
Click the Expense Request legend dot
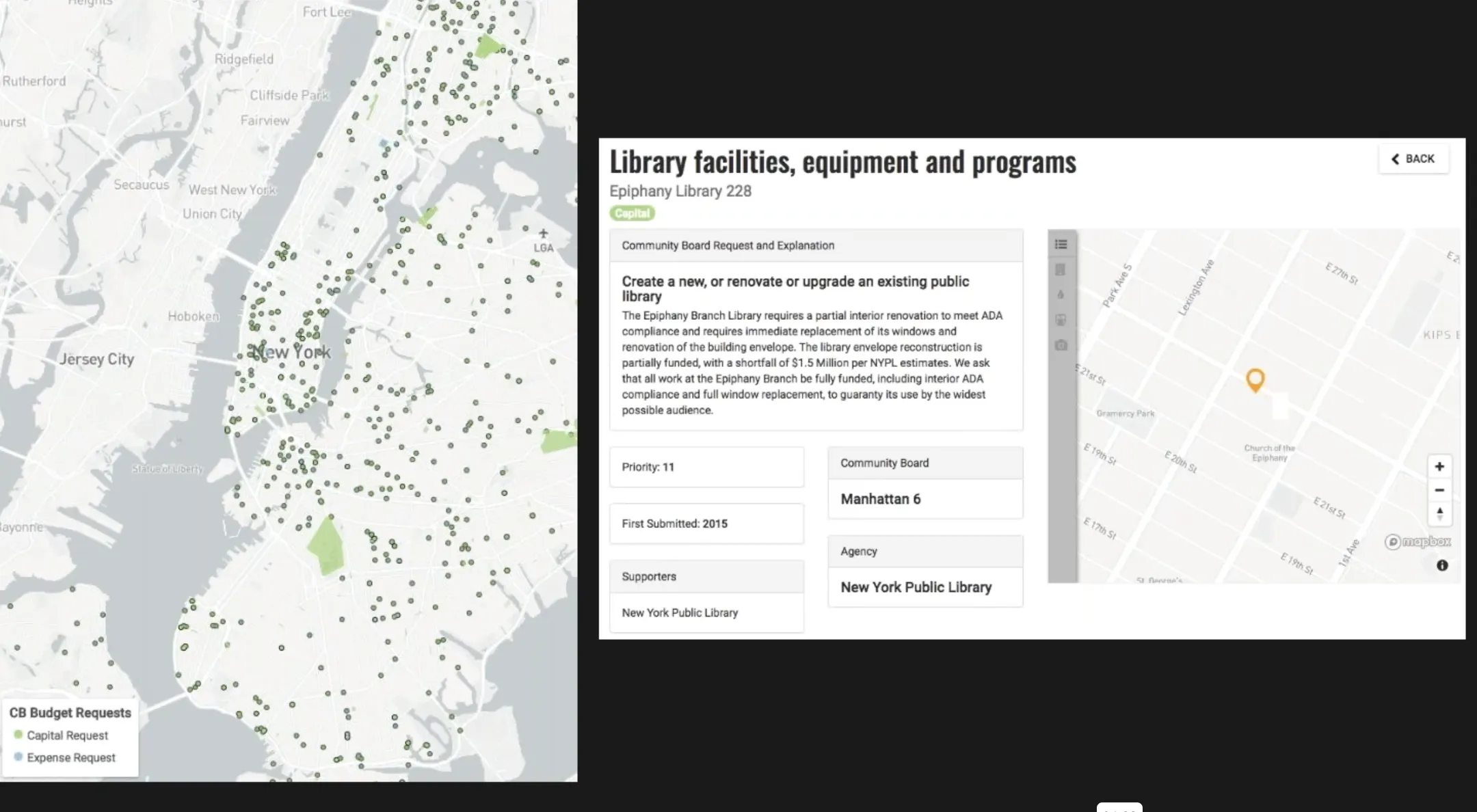point(18,757)
